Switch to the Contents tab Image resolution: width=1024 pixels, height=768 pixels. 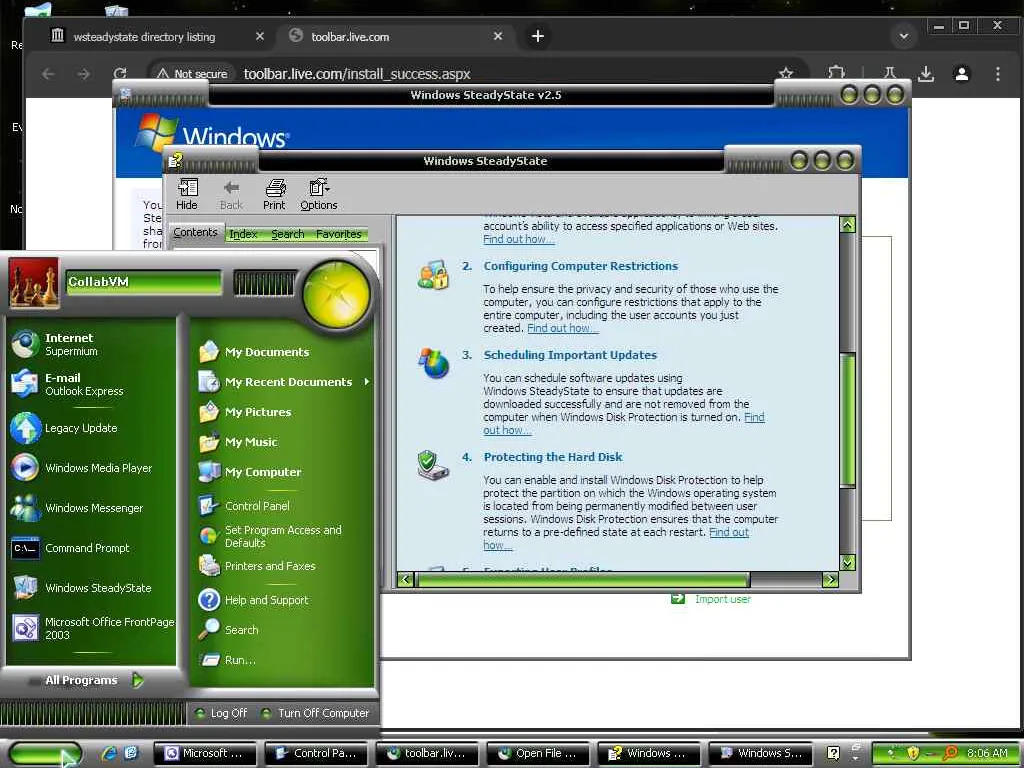point(195,232)
